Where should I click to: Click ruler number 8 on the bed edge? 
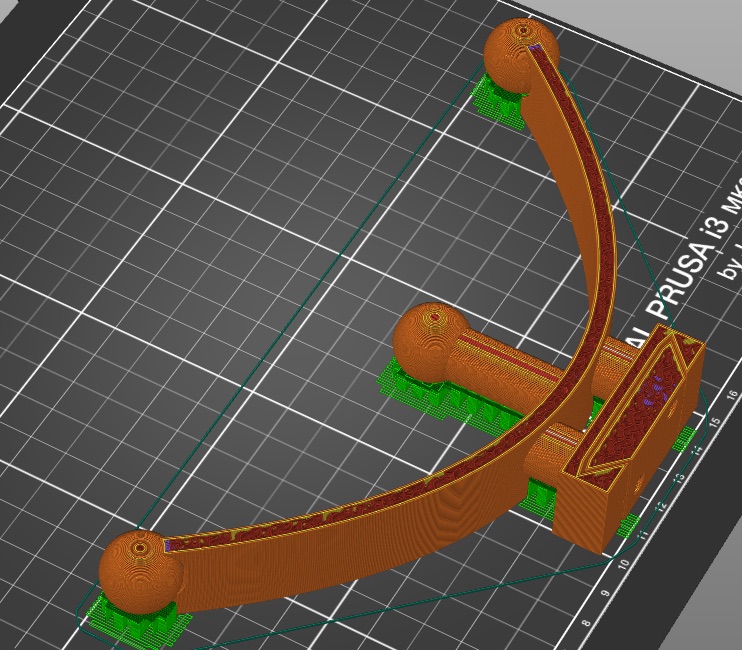pos(586,624)
